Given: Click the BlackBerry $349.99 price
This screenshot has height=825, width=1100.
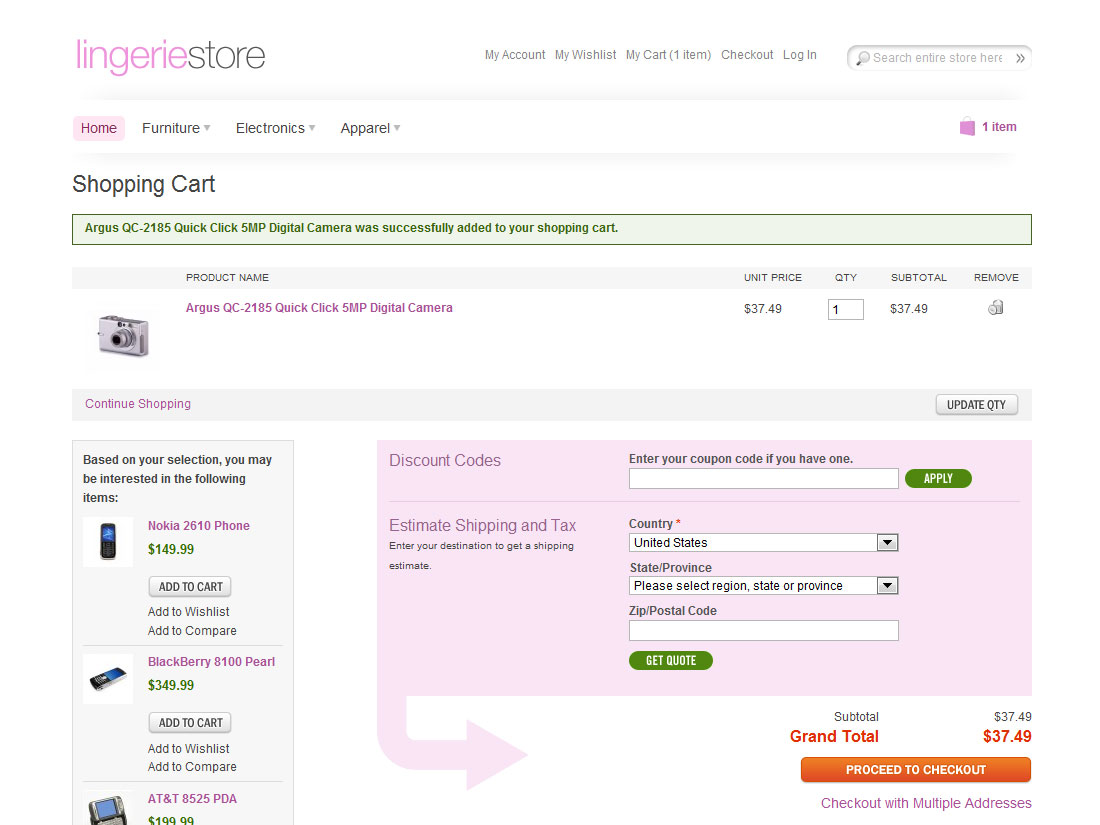Looking at the screenshot, I should click(x=170, y=685).
